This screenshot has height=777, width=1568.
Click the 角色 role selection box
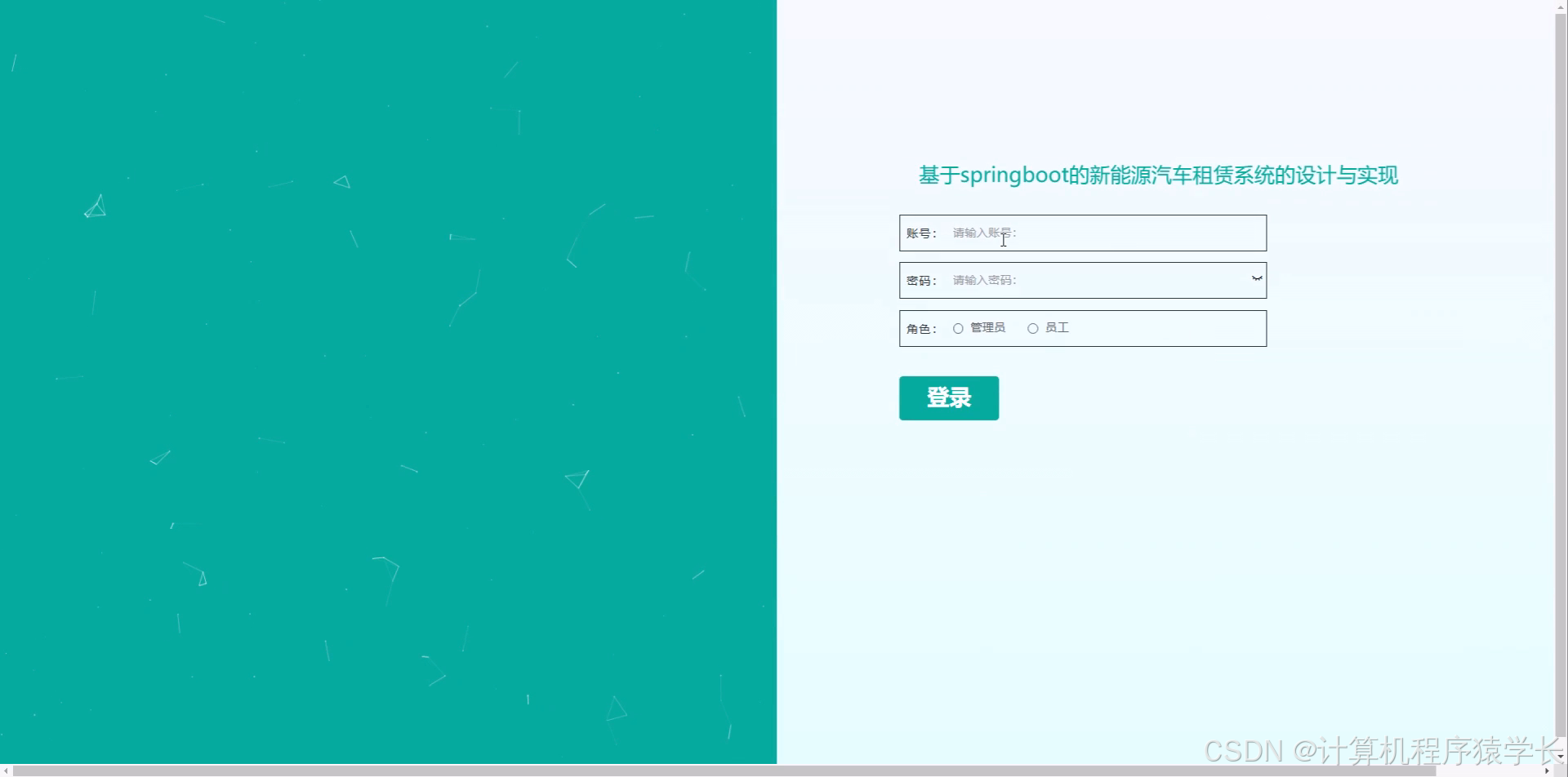1082,327
